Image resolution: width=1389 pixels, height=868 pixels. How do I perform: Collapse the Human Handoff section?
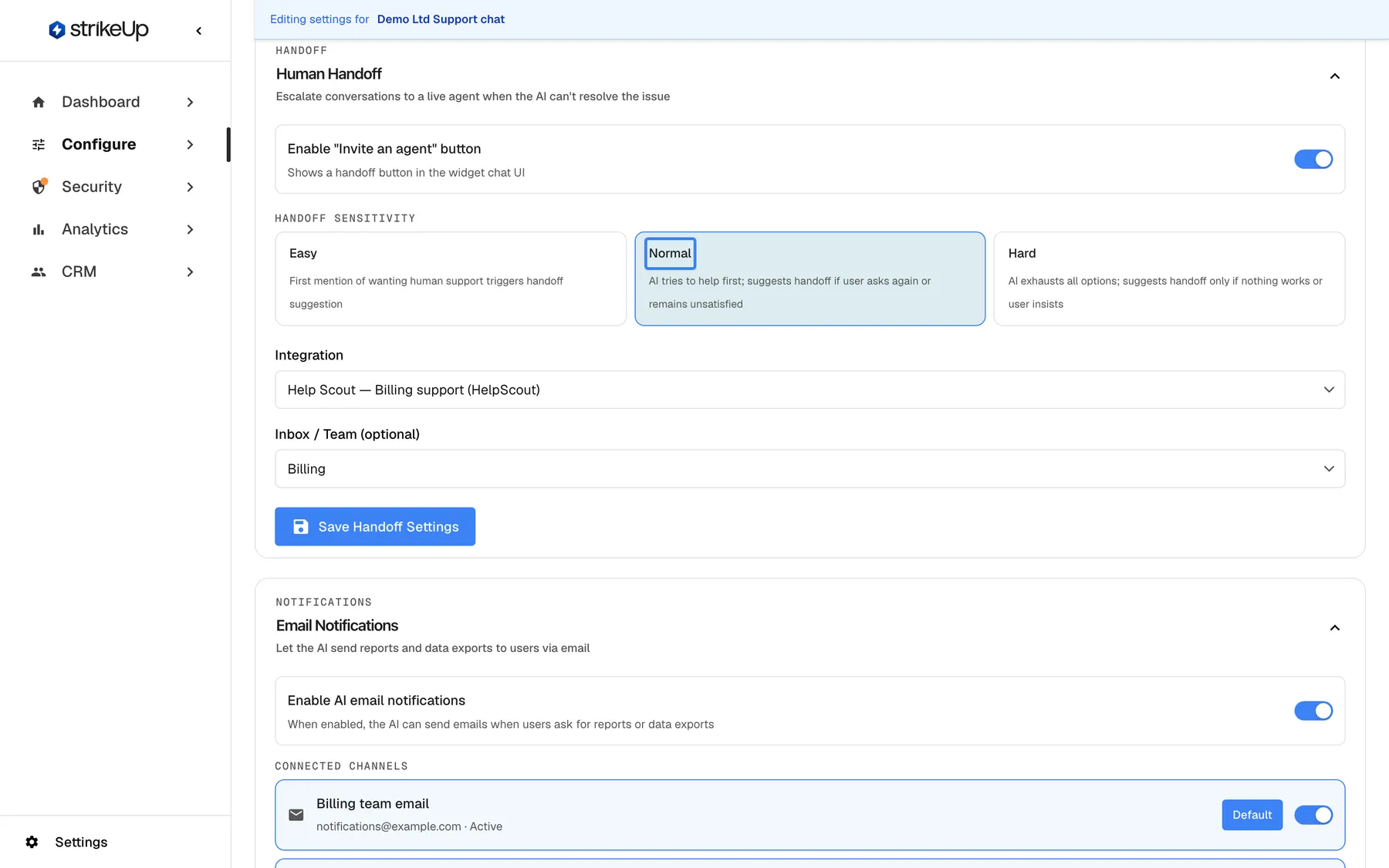coord(1335,76)
